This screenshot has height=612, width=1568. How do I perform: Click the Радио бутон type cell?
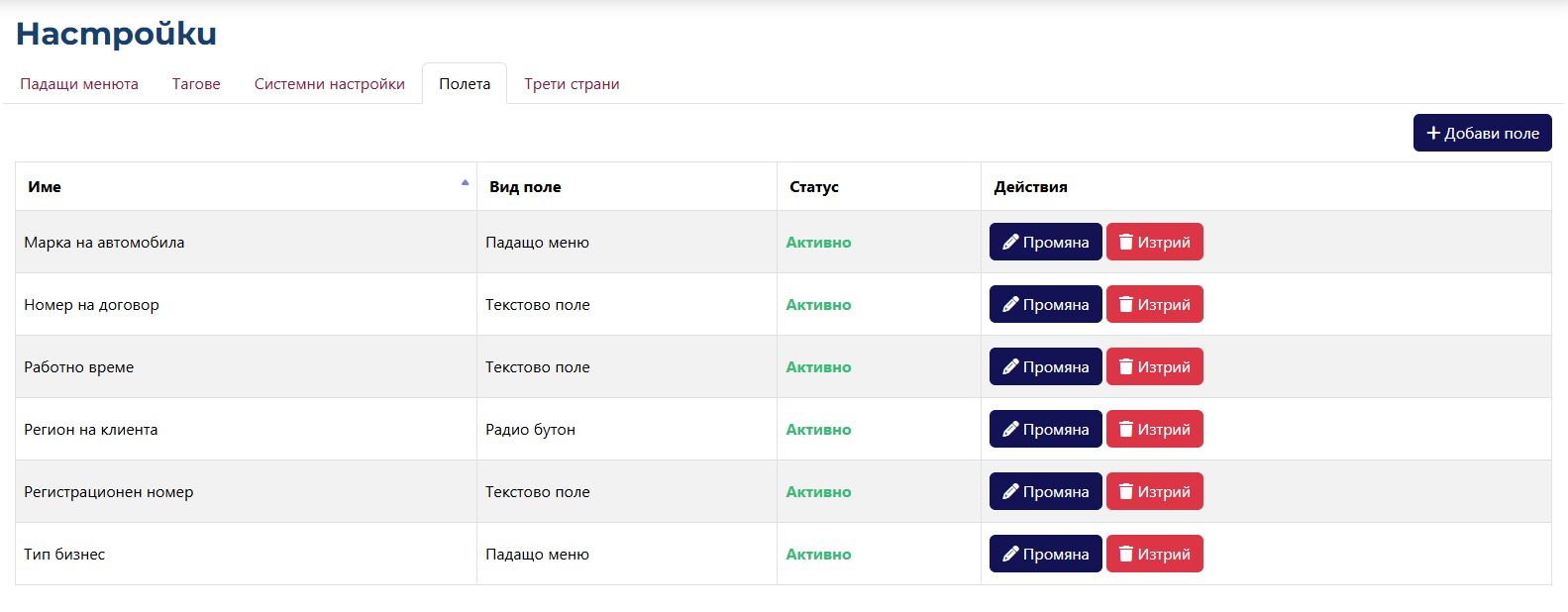[x=627, y=429]
